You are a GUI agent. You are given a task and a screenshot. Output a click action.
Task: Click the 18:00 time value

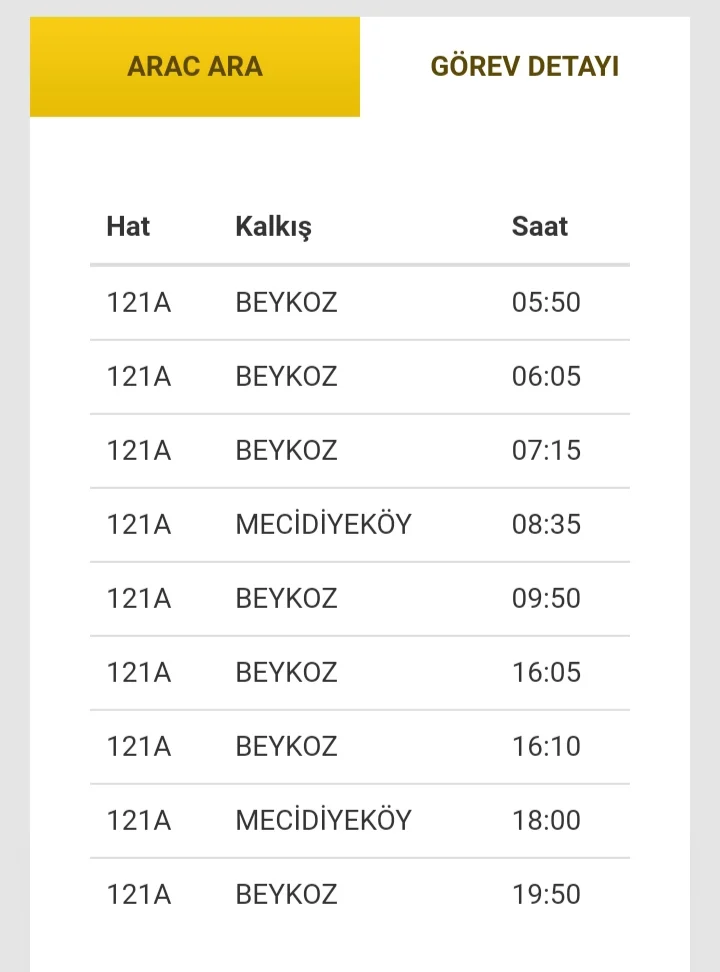[x=546, y=820]
